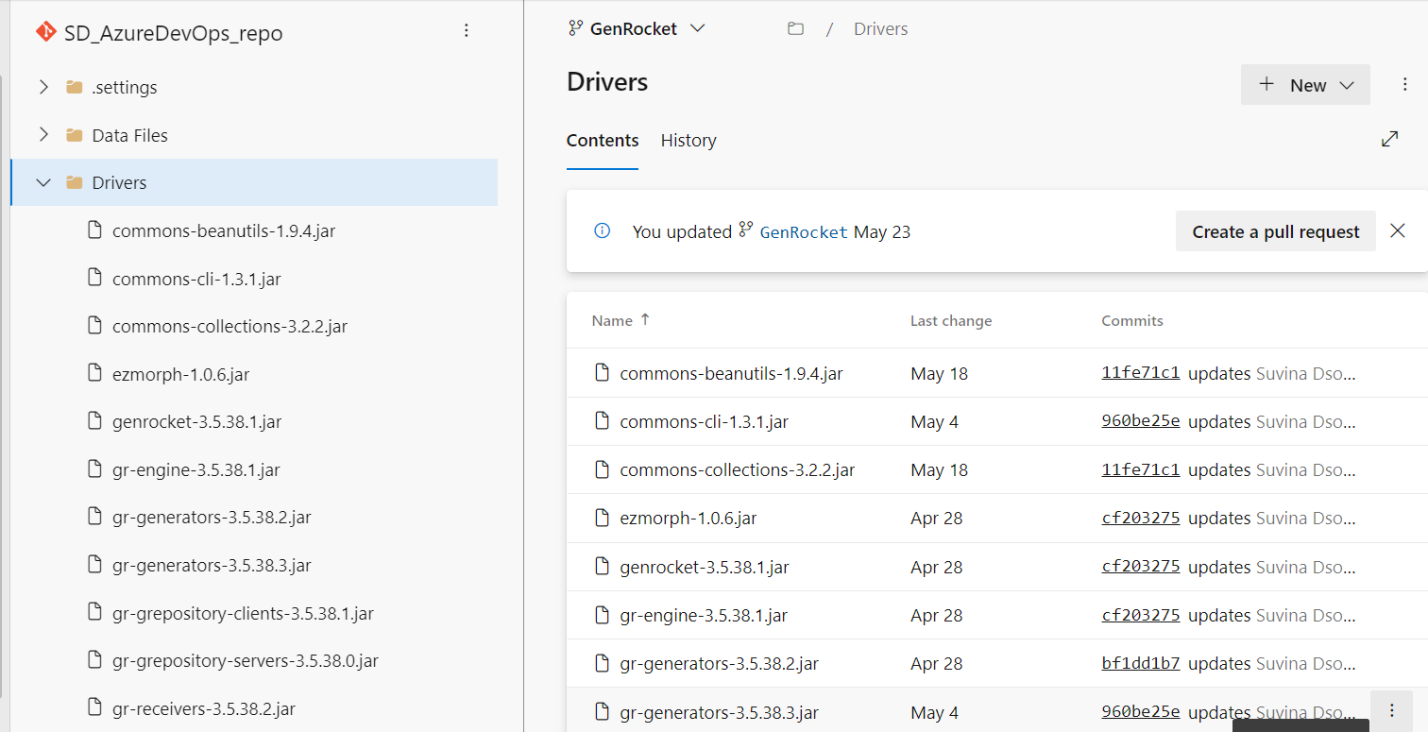Open gr-generators-3.5.38.3.jar in the tree

click(x=212, y=565)
